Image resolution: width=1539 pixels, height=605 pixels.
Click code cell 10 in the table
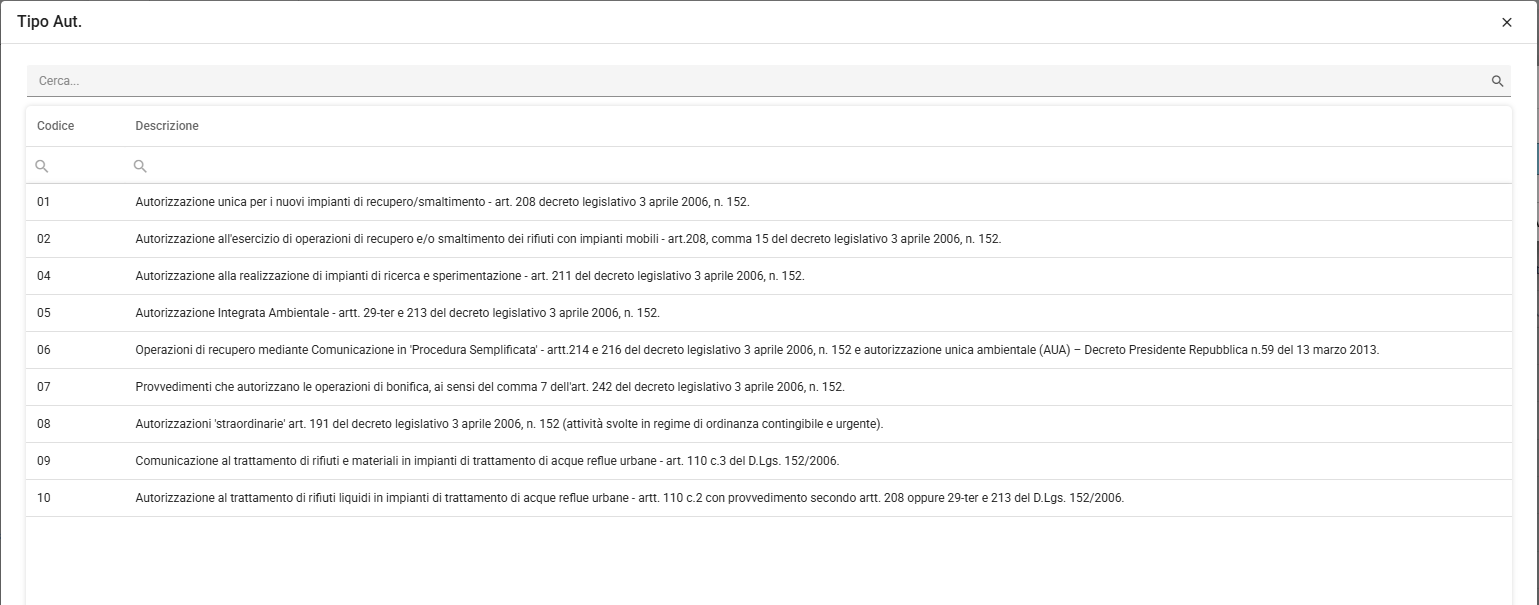point(44,498)
